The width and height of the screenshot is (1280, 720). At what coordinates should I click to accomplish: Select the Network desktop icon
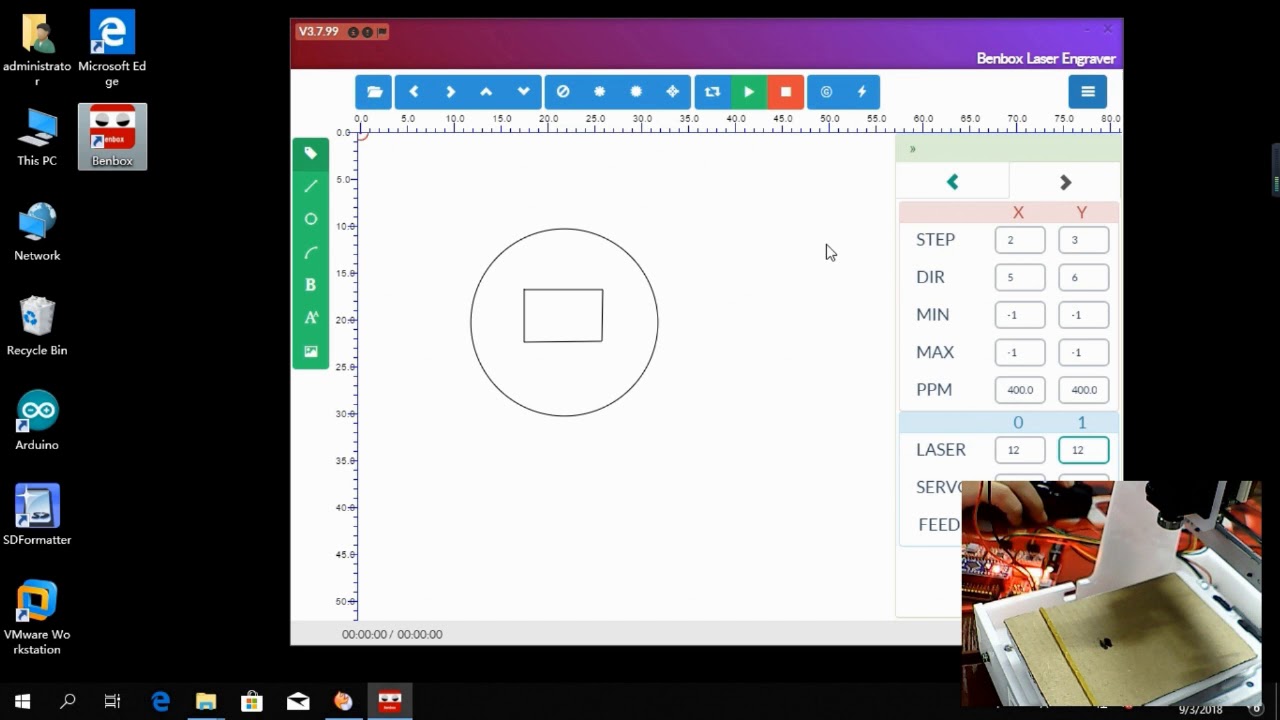pos(37,232)
